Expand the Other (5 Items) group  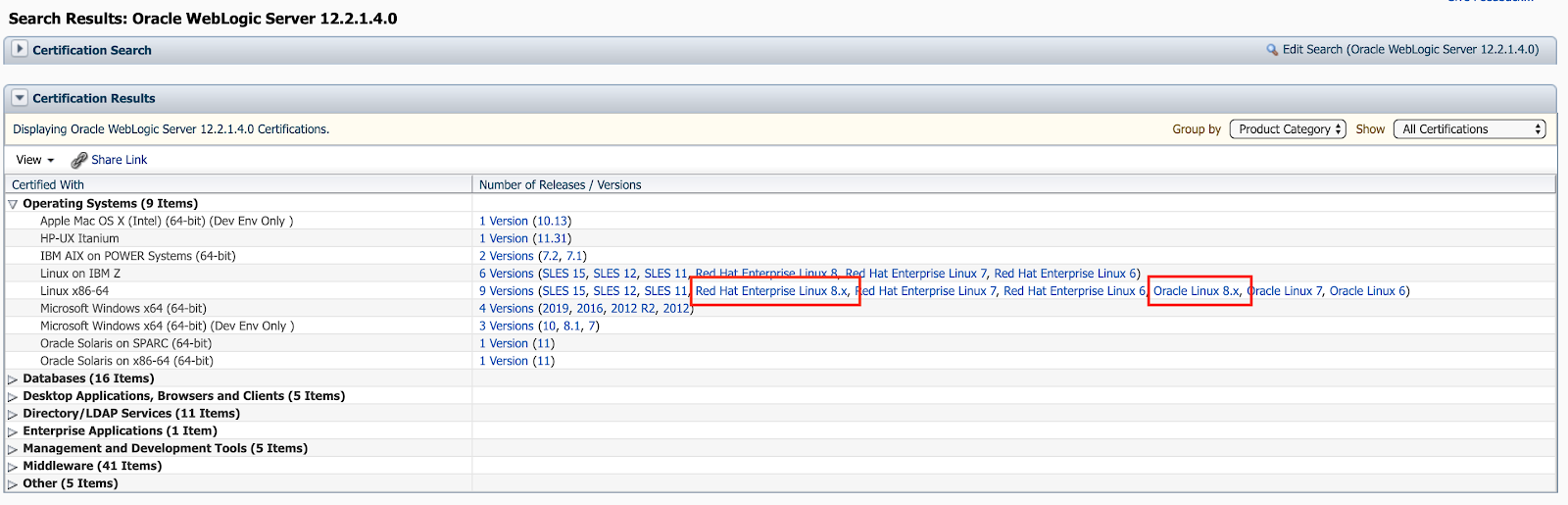click(x=13, y=484)
